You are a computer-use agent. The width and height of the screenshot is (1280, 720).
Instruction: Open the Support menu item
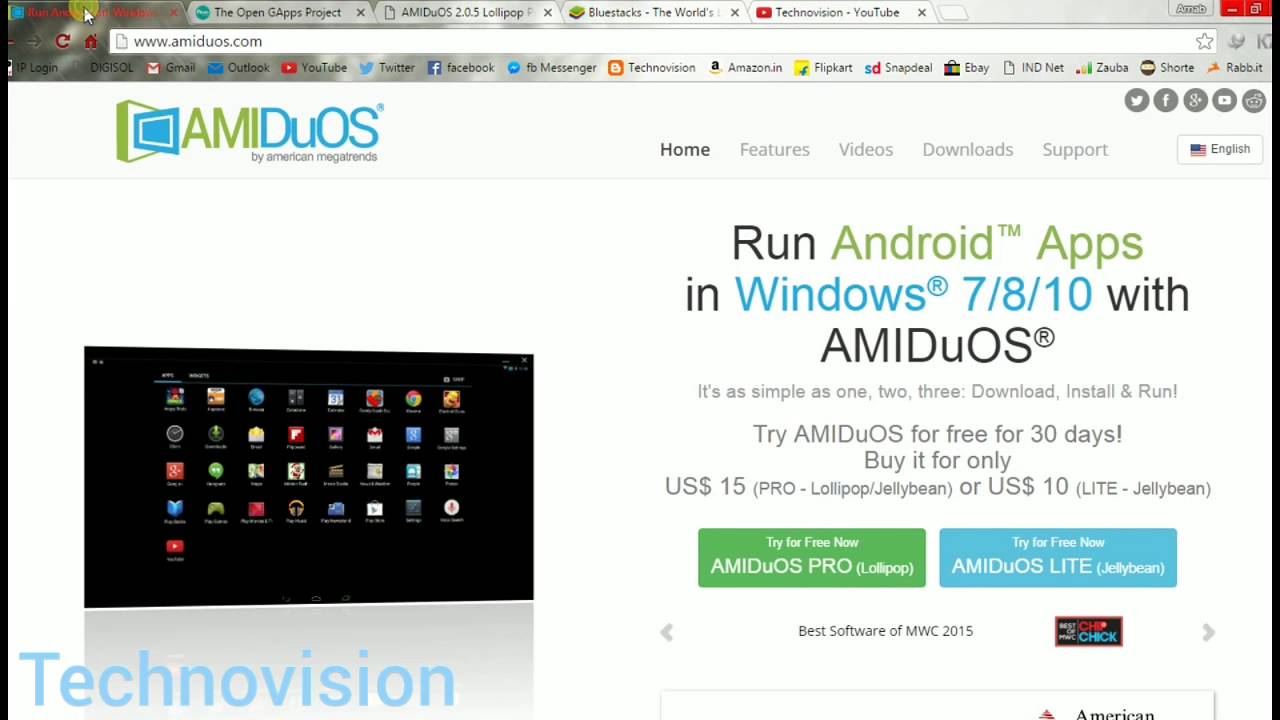[x=1075, y=149]
